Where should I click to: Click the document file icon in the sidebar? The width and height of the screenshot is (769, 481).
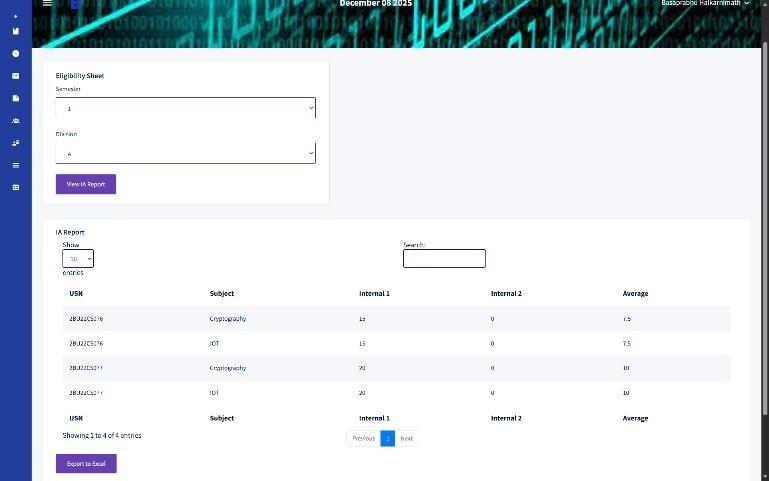pos(16,98)
